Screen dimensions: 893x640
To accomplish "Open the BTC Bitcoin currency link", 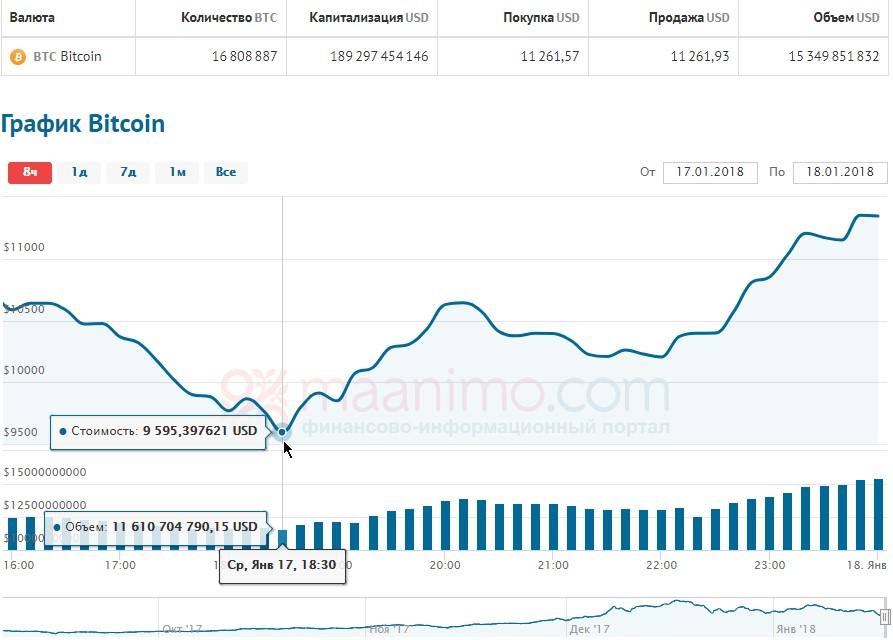I will [68, 57].
